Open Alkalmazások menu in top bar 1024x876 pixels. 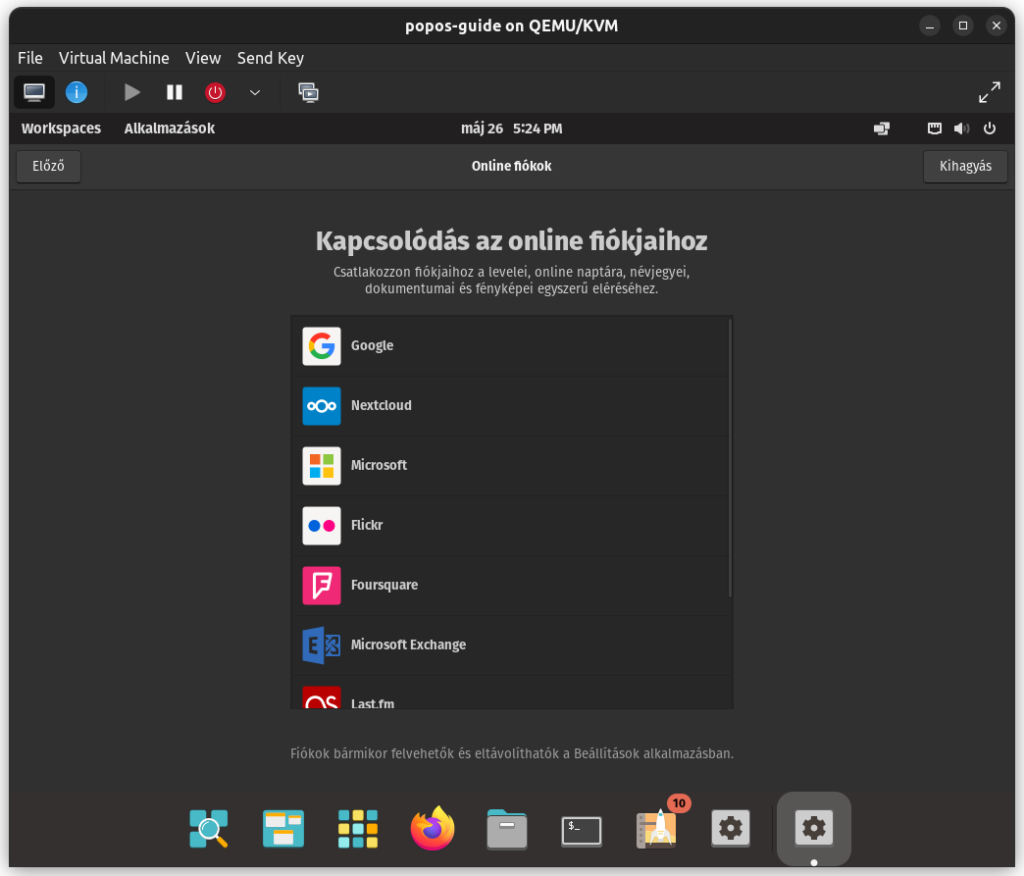(169, 129)
